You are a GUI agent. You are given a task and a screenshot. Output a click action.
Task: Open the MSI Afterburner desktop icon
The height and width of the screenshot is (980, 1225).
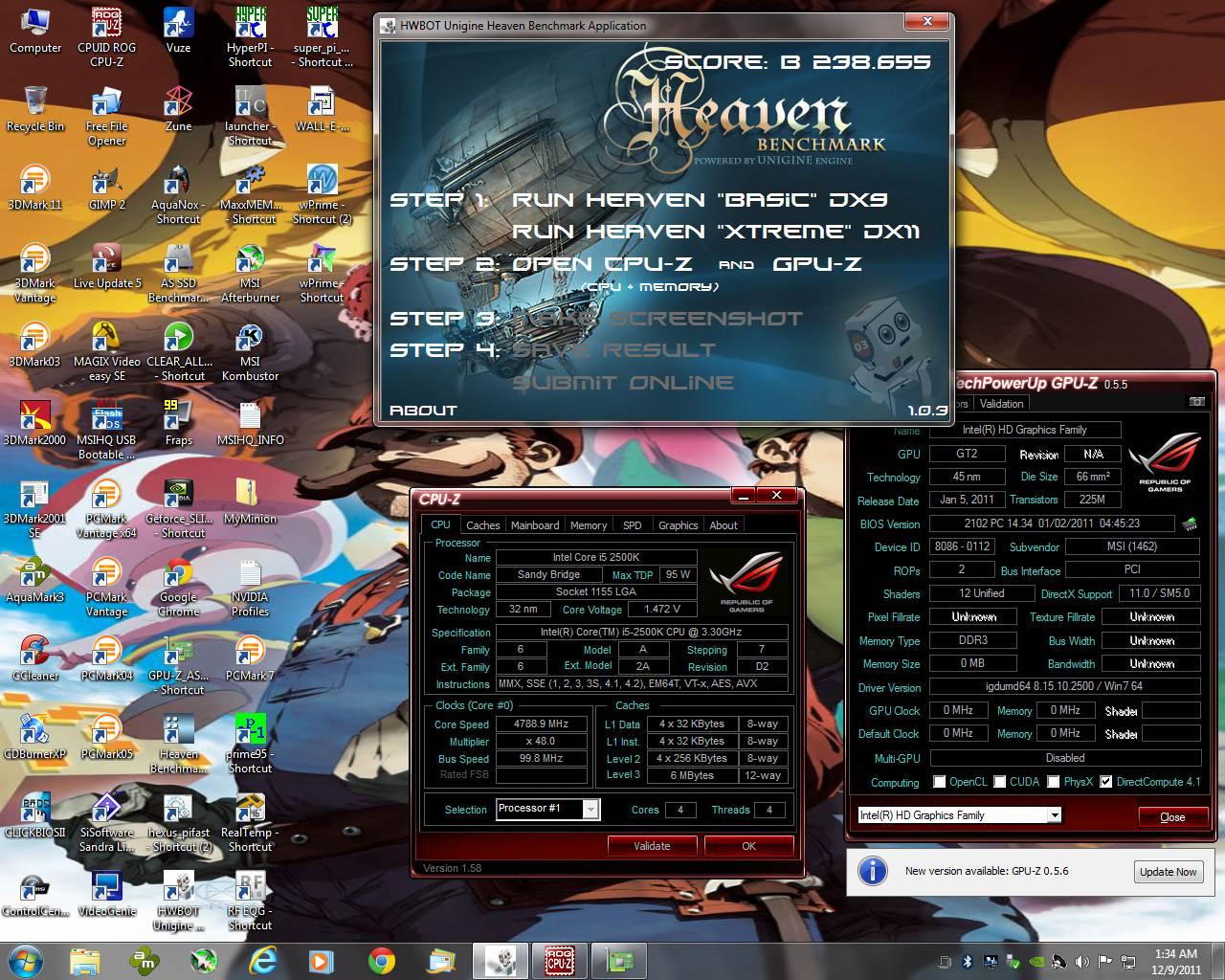(250, 274)
